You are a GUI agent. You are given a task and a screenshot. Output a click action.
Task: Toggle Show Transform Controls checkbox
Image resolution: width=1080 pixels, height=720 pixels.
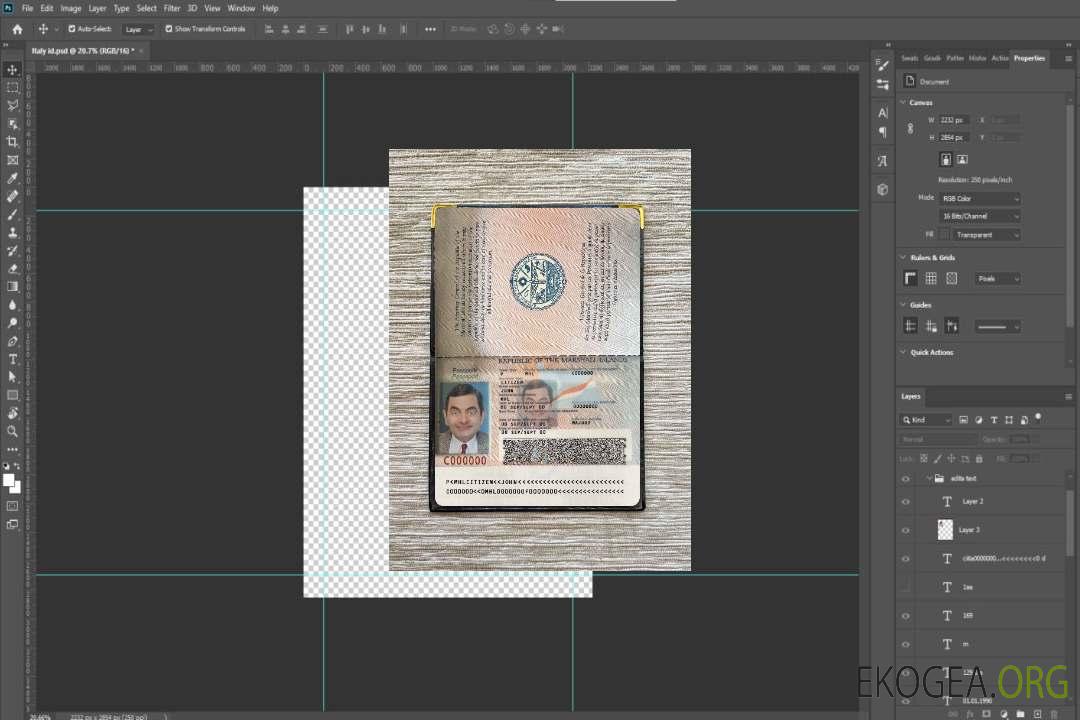(x=169, y=29)
